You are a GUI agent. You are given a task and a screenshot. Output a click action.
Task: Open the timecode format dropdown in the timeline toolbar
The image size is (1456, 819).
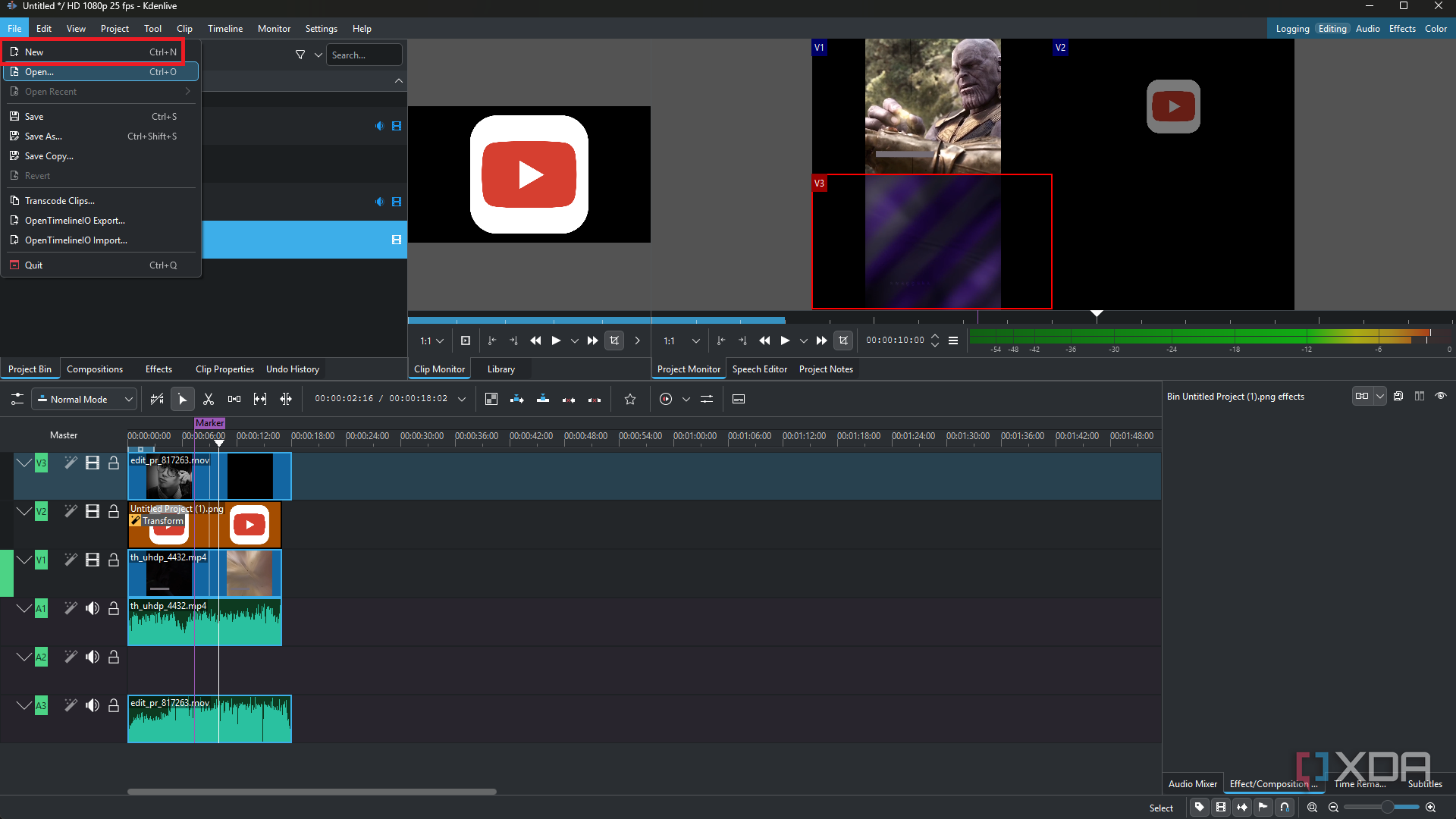[462, 400]
